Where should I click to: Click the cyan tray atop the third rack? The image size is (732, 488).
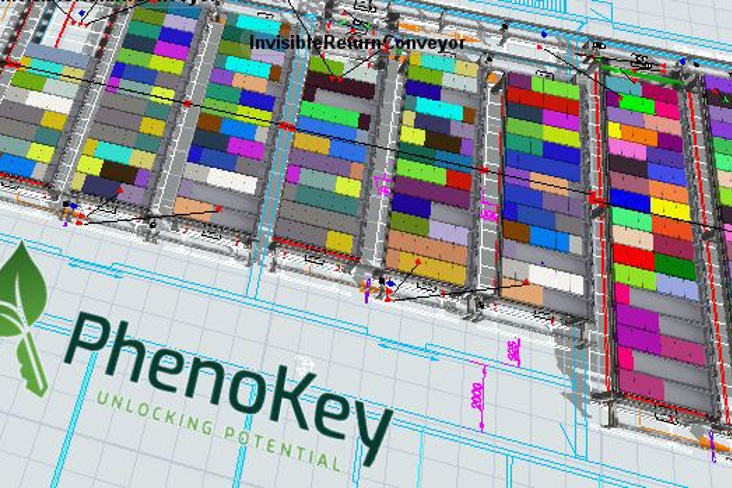257,23
